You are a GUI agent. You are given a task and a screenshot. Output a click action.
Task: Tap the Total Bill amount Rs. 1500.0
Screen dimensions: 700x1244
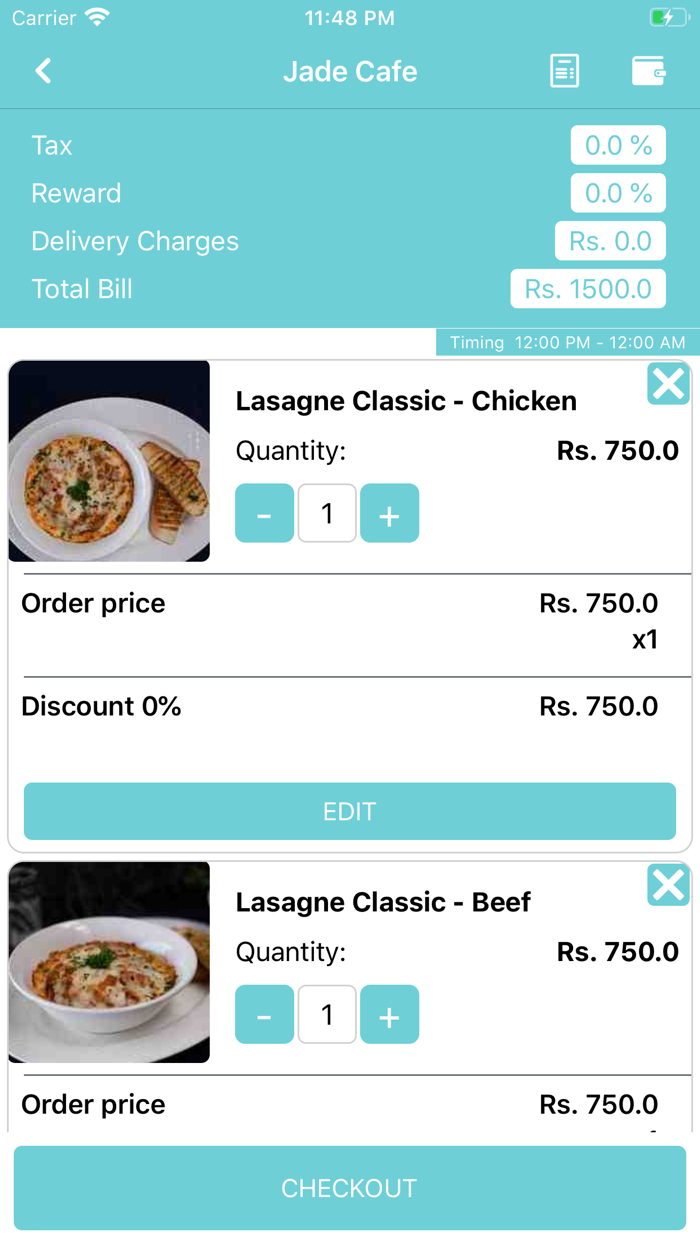tap(588, 290)
